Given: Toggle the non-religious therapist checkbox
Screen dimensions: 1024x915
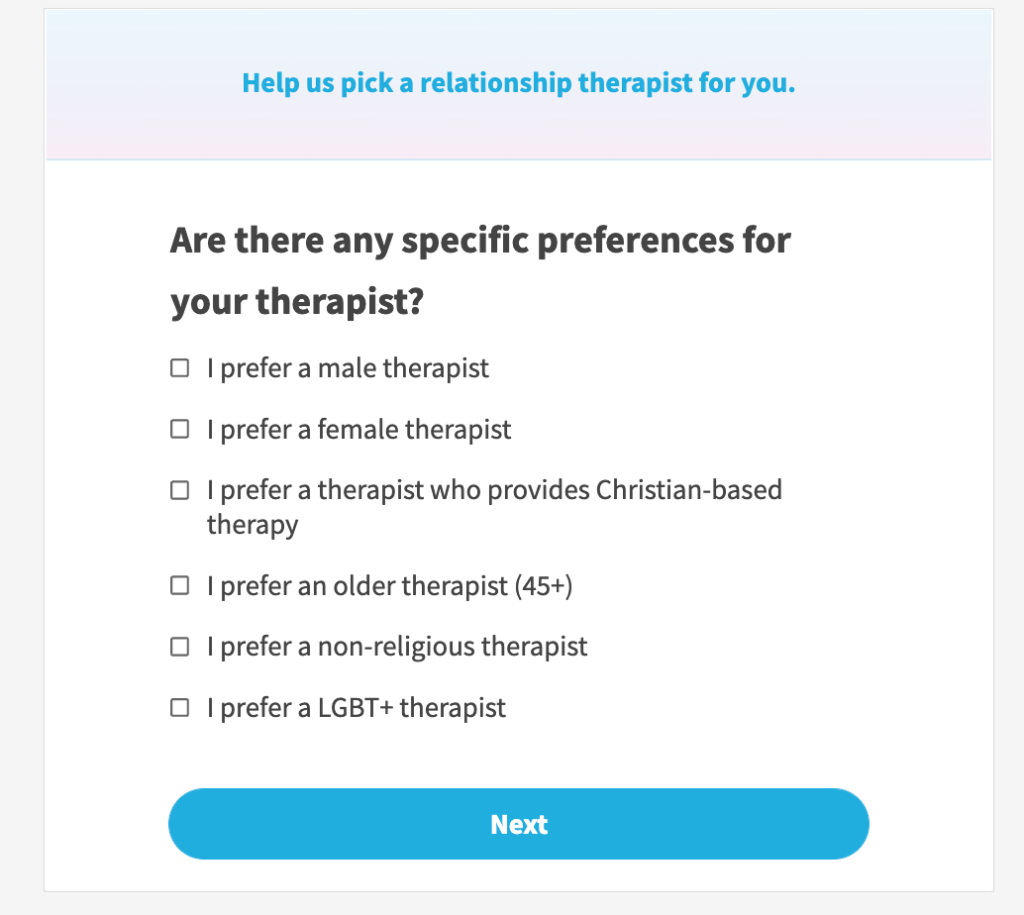Looking at the screenshot, I should 179,646.
